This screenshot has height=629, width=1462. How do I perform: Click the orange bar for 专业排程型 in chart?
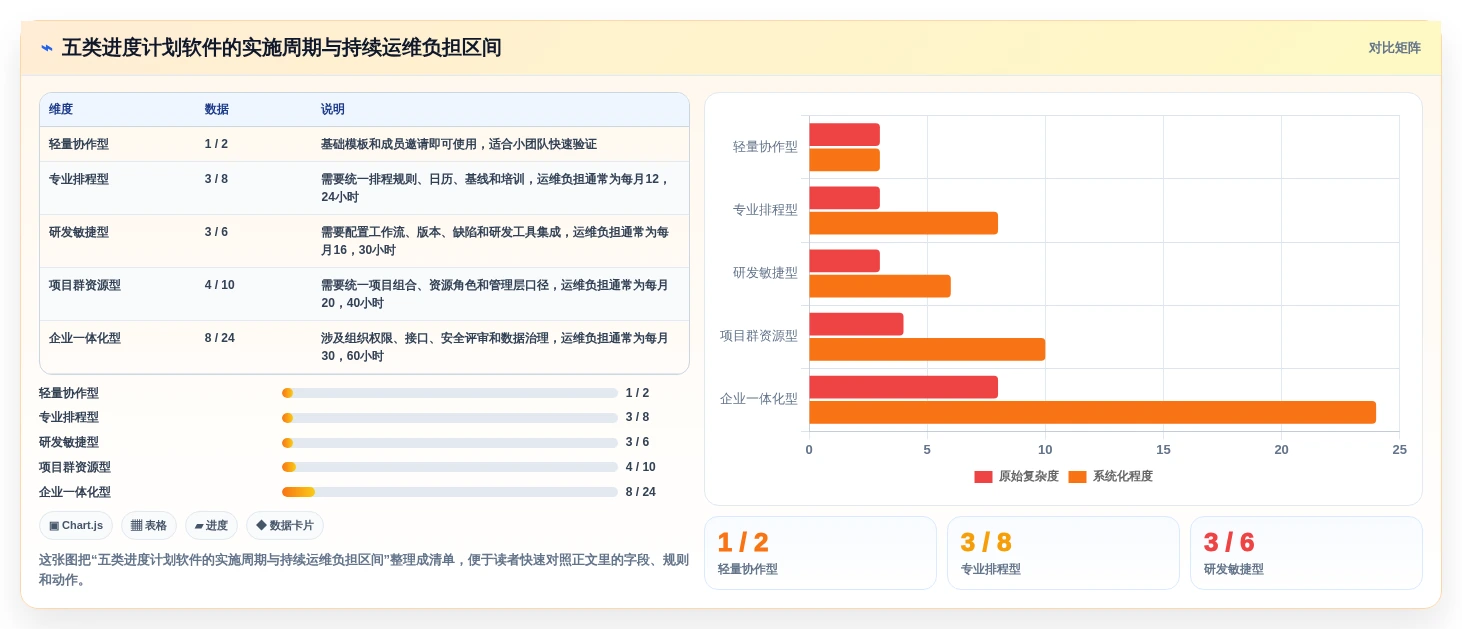(903, 223)
